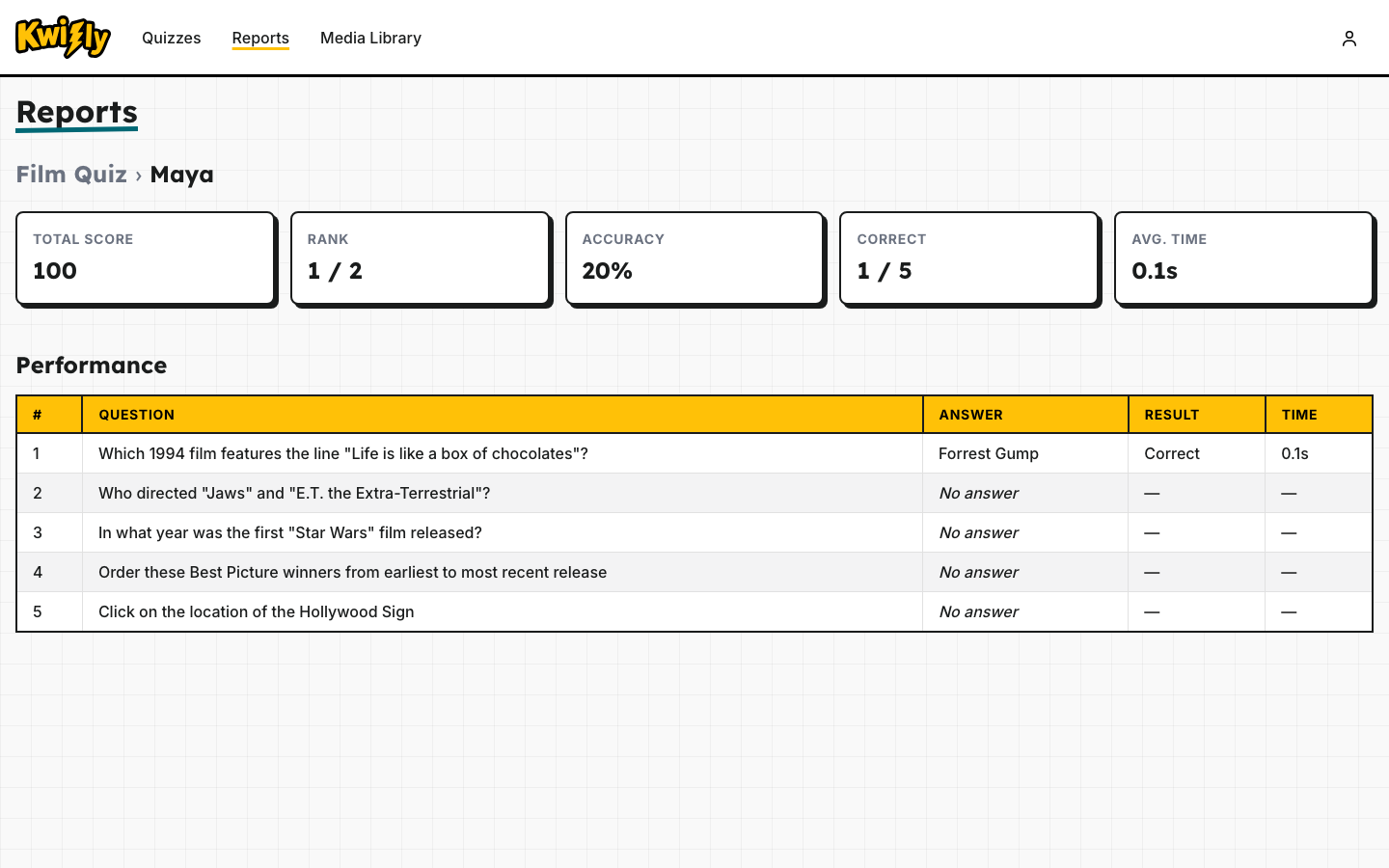The height and width of the screenshot is (868, 1389).
Task: Click the Reports page heading
Action: point(77,112)
